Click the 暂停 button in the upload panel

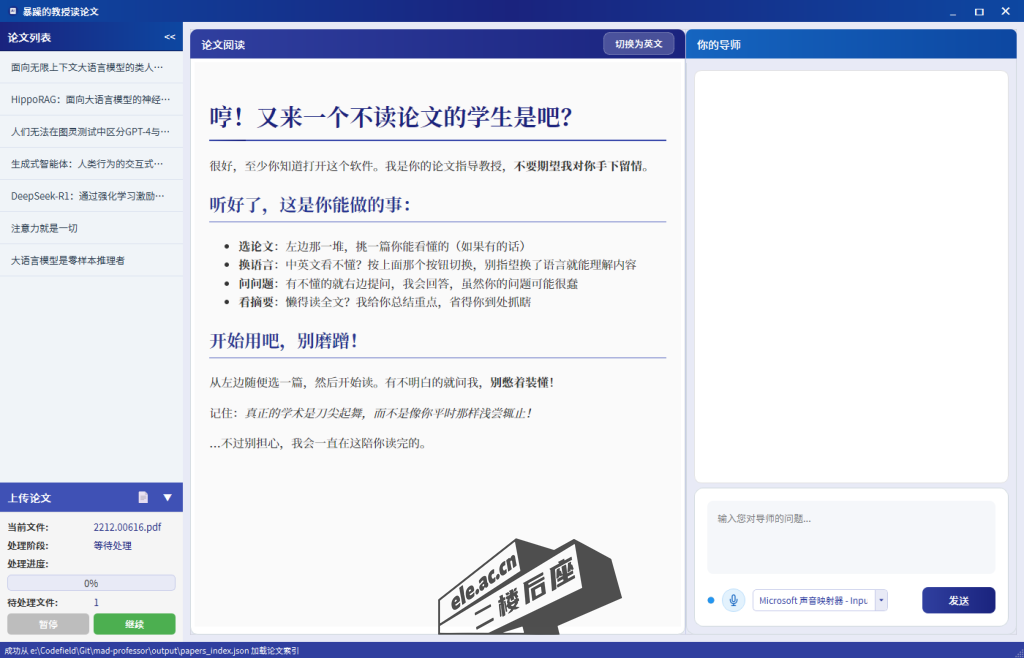tap(46, 623)
